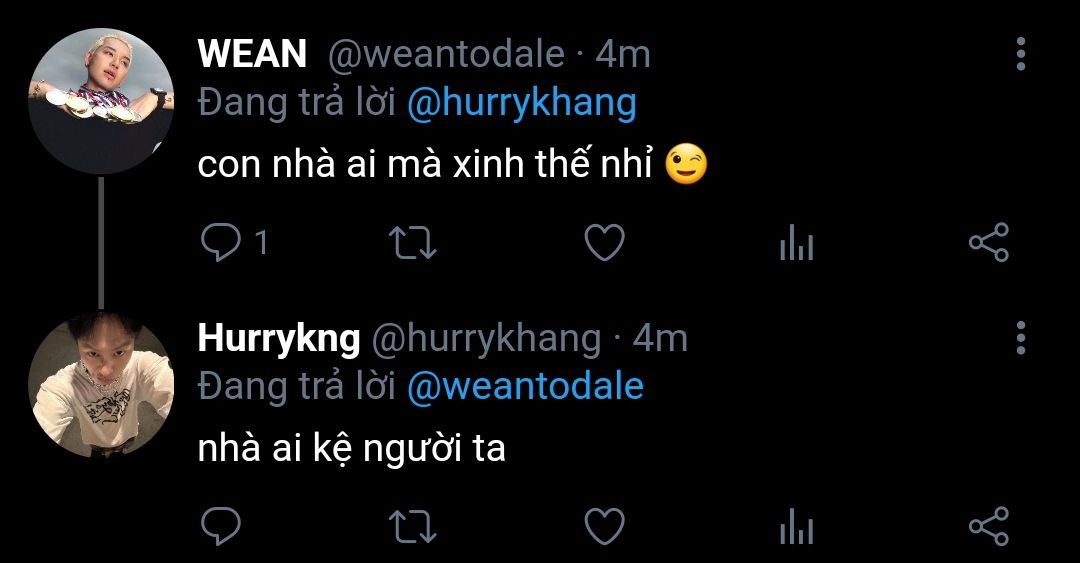The image size is (1080, 563).
Task: Open the reply 'nhà ai kệ người ta'
Action: pyautogui.click(x=351, y=449)
